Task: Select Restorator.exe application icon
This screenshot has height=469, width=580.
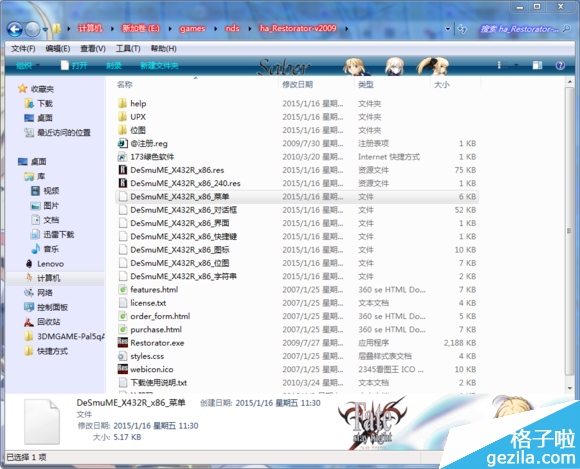Action: [x=122, y=343]
